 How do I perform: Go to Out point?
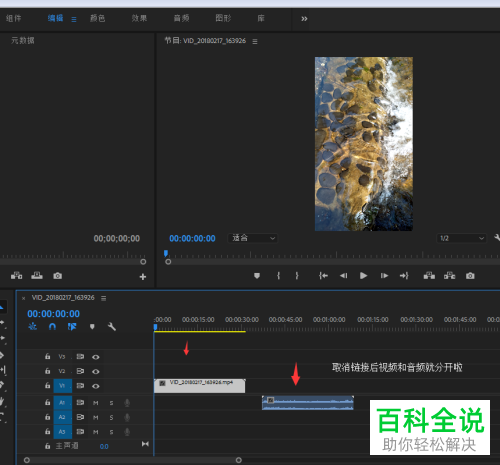[404, 276]
